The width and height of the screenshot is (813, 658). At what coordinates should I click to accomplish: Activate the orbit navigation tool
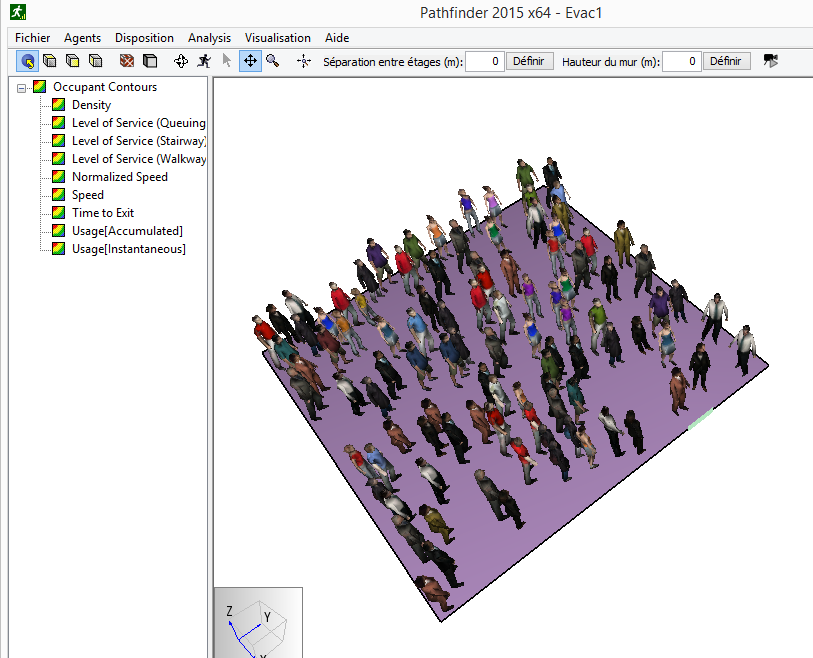tap(181, 61)
